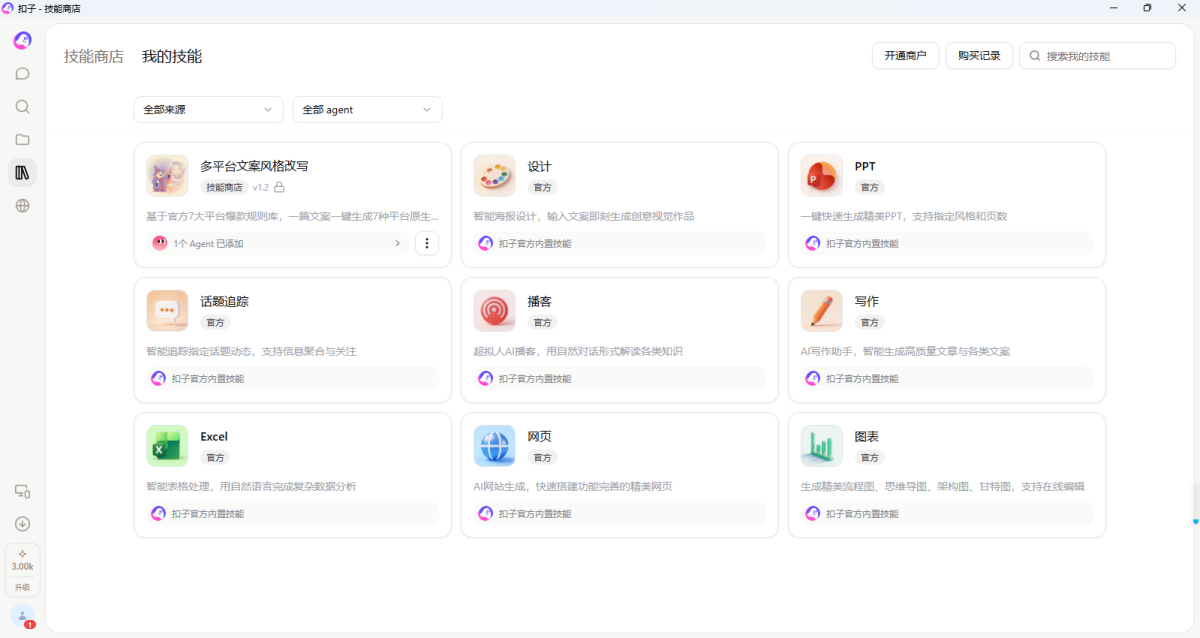Open the 播客 skill icon
The width and height of the screenshot is (1200, 638).
click(x=494, y=311)
